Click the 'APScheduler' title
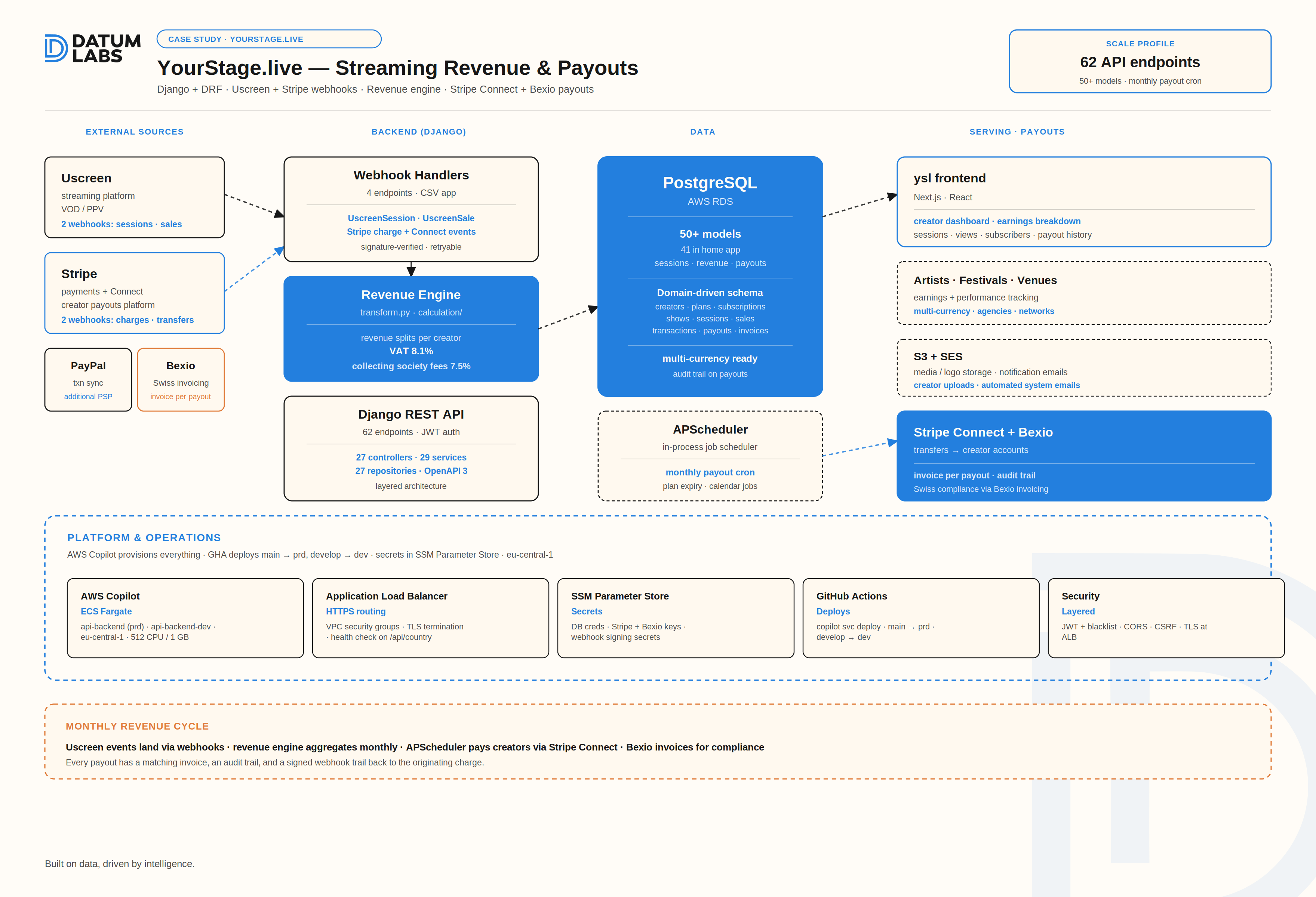1316x897 pixels. pos(710,429)
